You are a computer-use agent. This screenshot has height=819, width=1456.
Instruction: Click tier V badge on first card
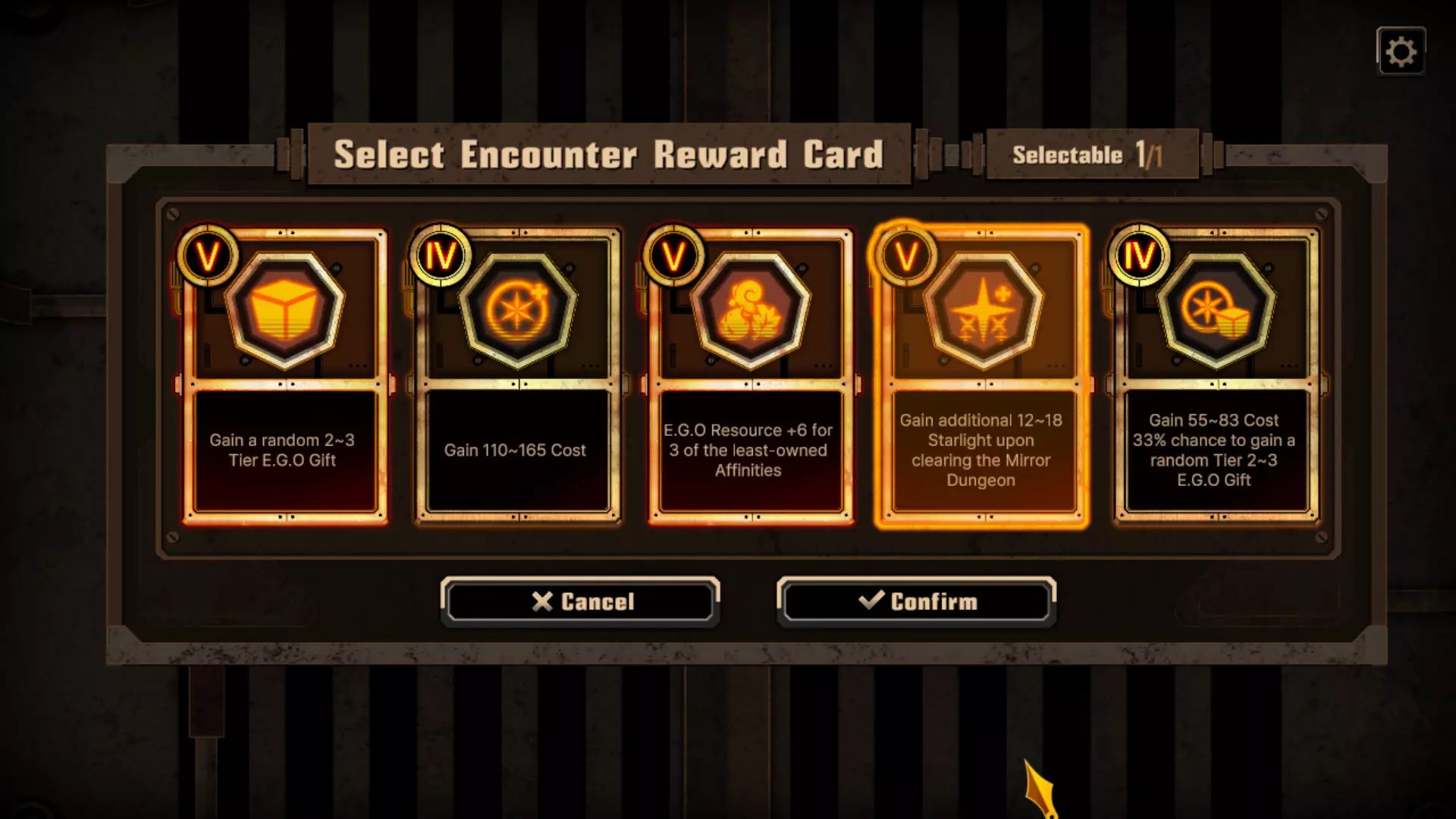[208, 256]
